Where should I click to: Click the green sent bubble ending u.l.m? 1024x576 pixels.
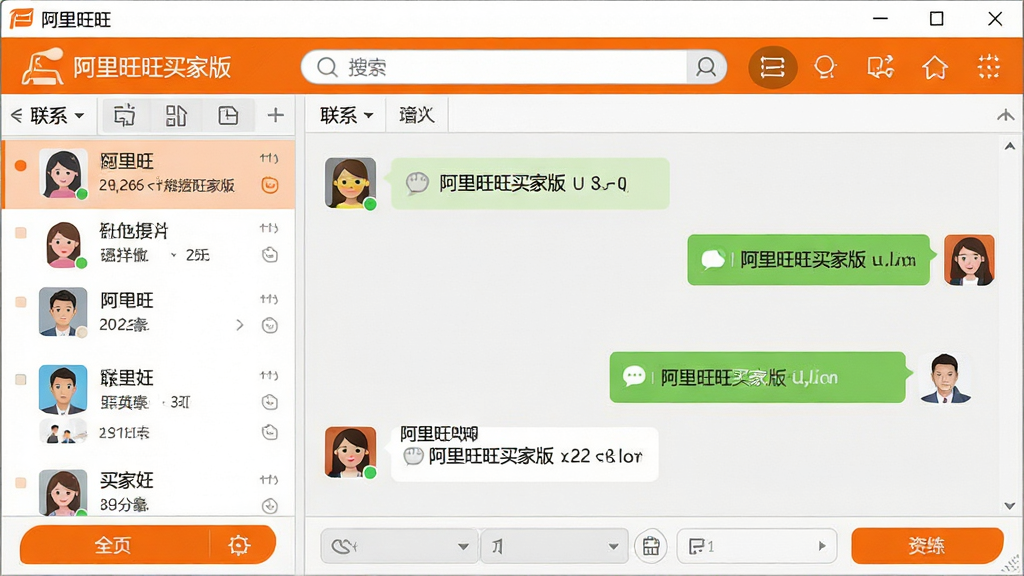(x=808, y=260)
